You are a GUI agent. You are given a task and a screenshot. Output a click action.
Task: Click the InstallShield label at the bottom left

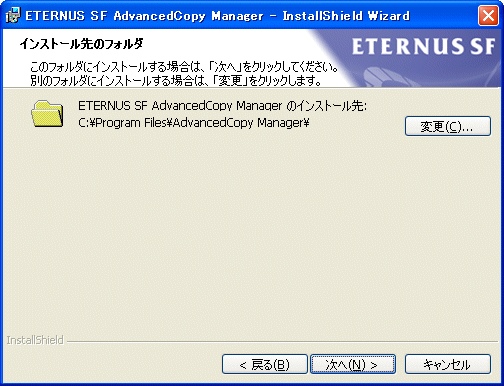[x=35, y=340]
